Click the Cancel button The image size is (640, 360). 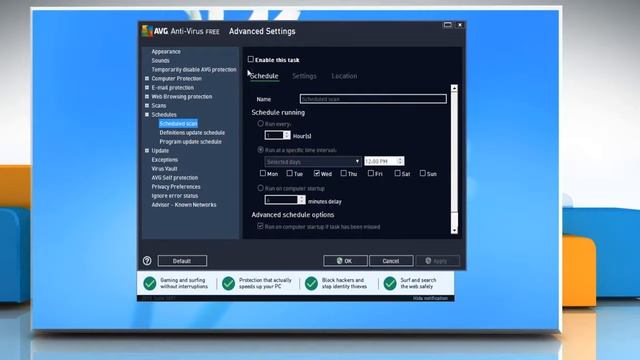coord(391,261)
